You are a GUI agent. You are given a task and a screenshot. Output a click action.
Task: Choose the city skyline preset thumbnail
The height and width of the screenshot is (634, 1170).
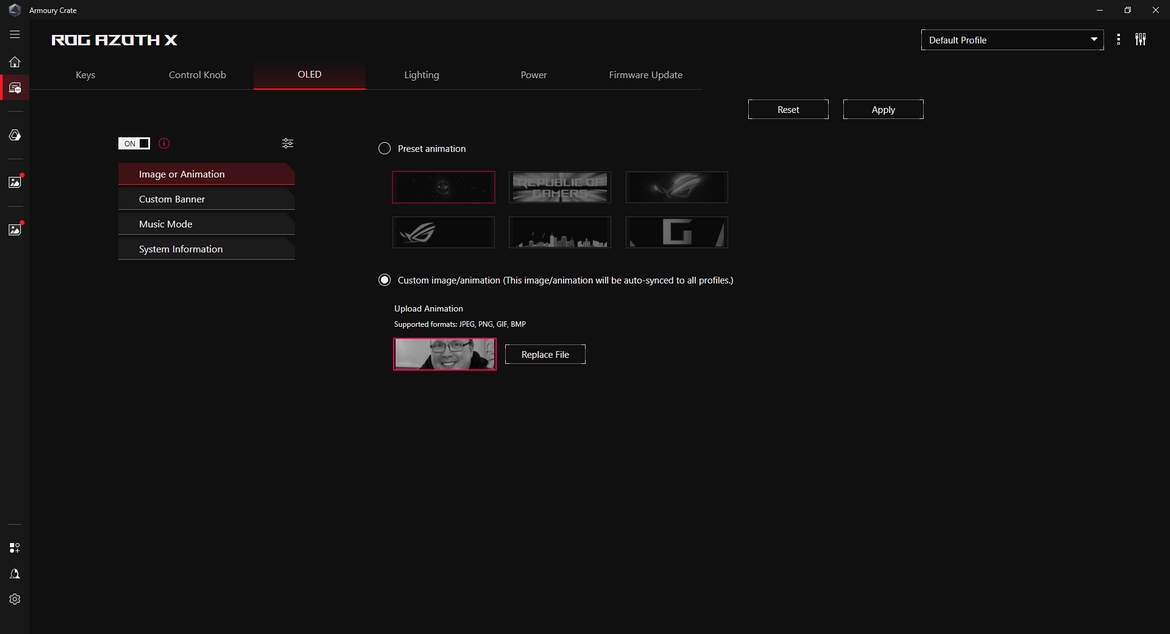pos(560,232)
